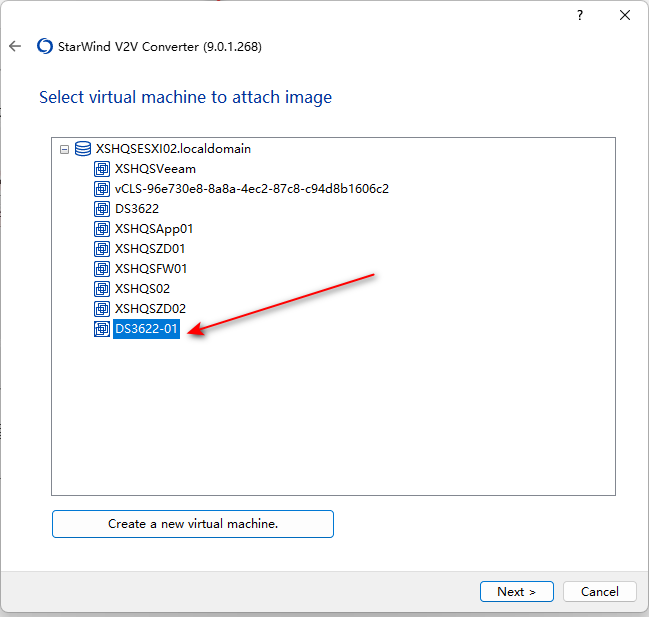Click the VM icon beside XSHQSApp01
649x617 pixels.
[x=102, y=228]
